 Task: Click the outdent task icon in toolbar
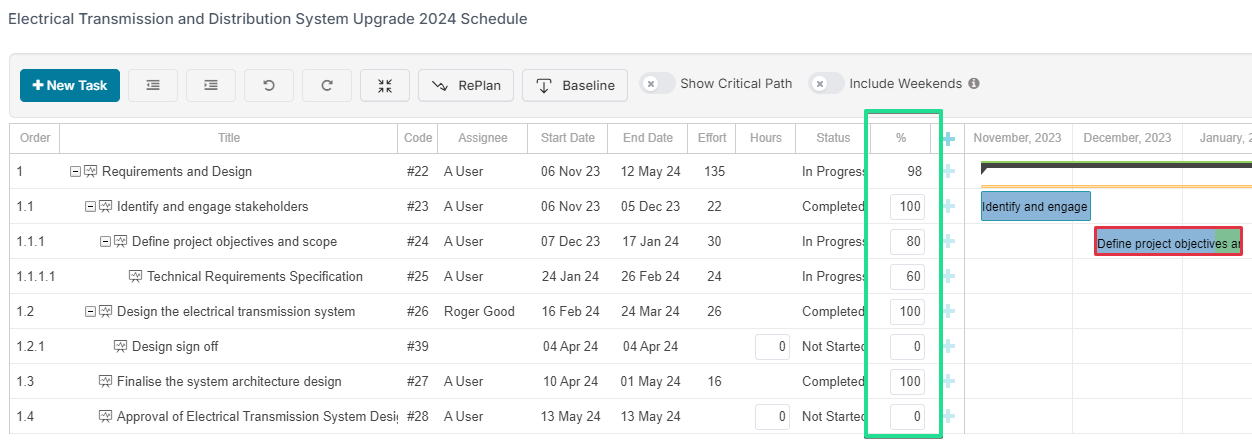153,86
